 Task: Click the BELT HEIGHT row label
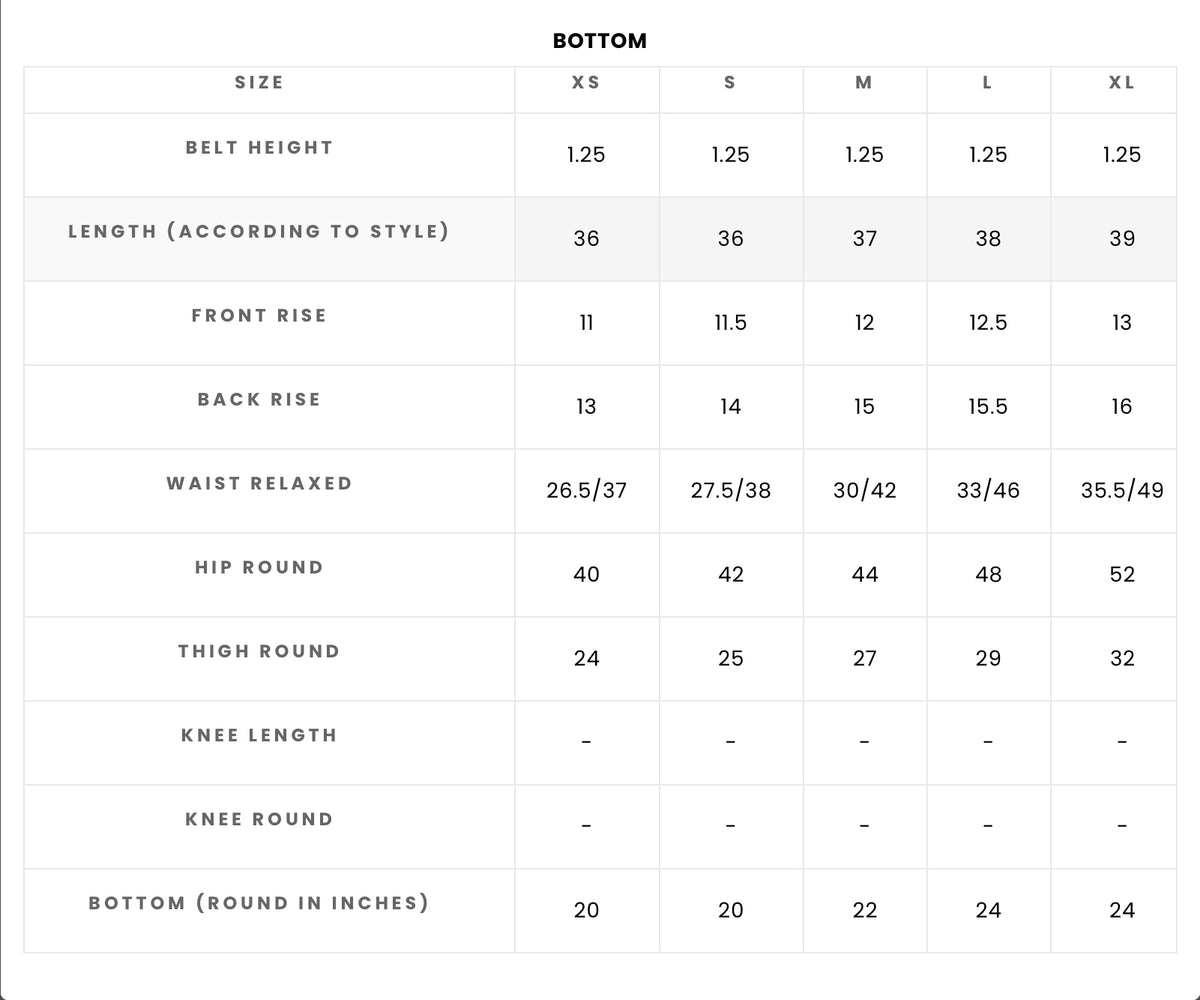click(259, 147)
